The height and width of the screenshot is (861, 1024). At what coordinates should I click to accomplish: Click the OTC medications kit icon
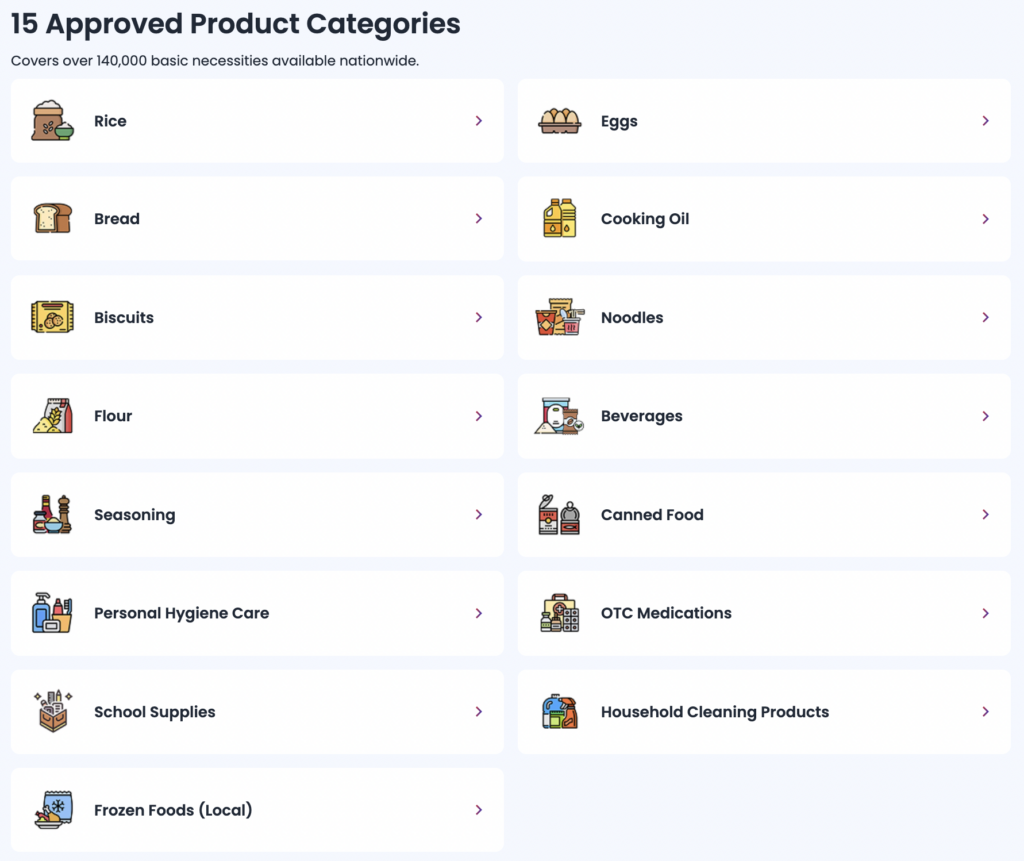pyautogui.click(x=559, y=613)
